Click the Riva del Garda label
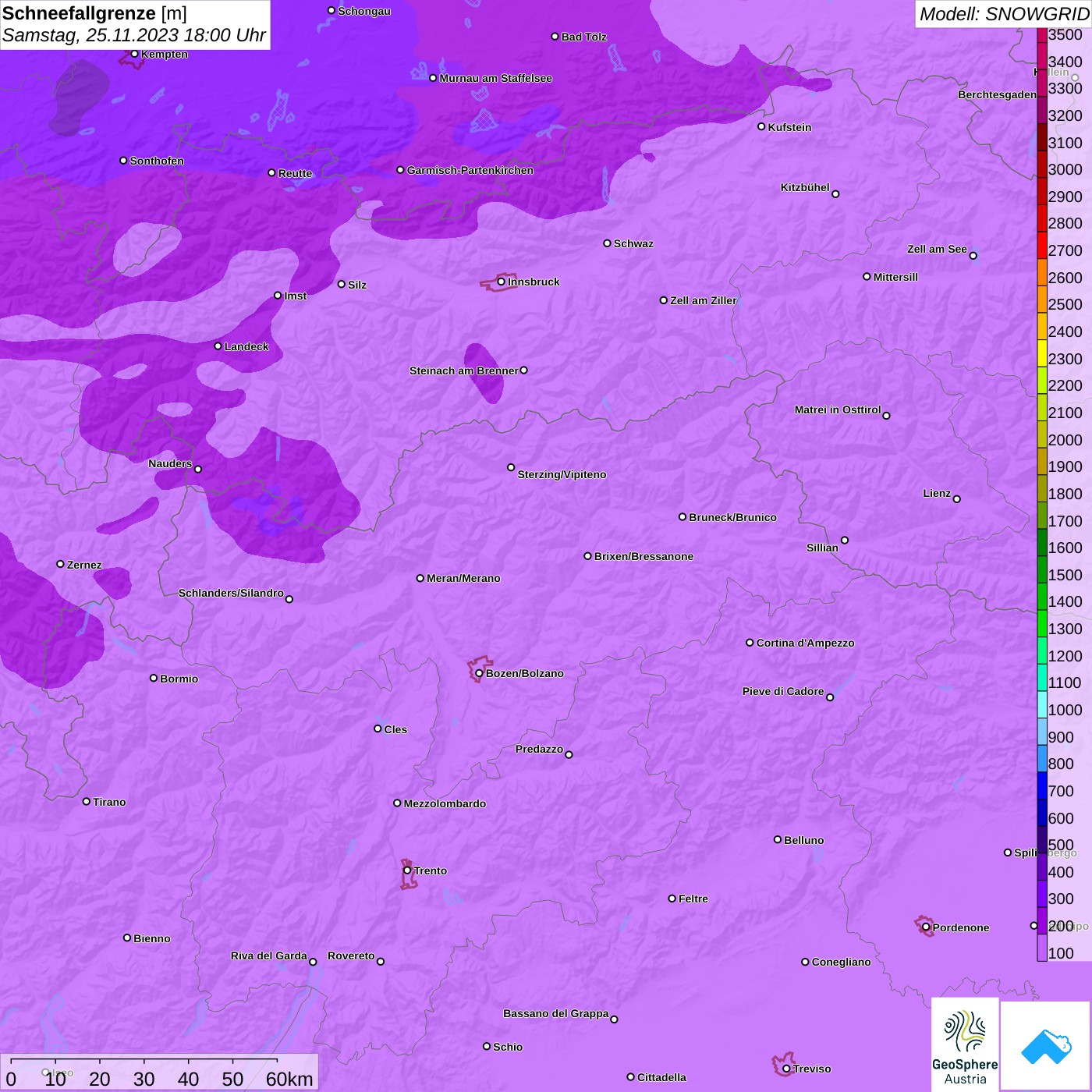This screenshot has width=1092, height=1092. click(x=269, y=955)
